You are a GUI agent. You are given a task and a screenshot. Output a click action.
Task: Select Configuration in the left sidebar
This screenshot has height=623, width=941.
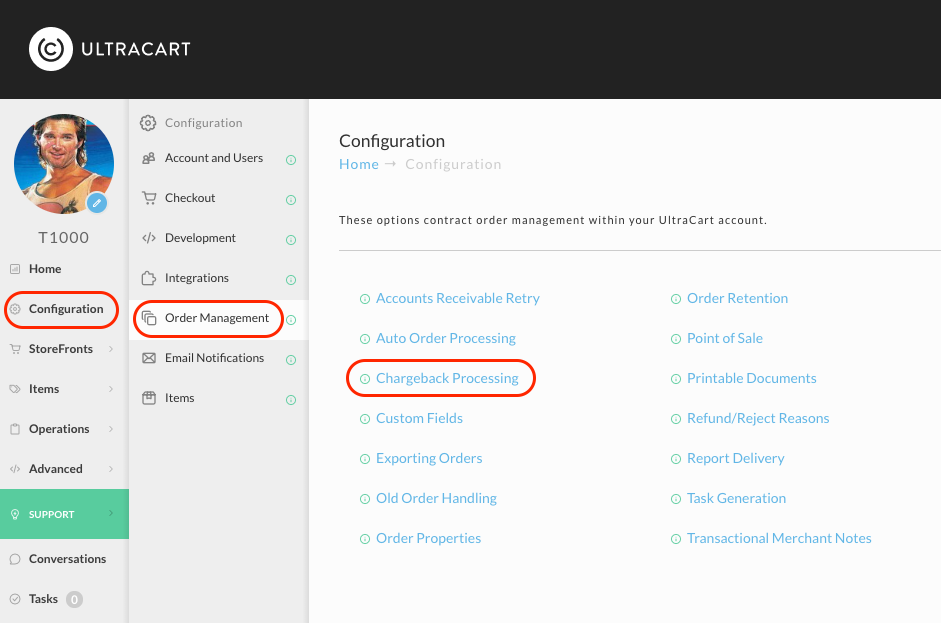coord(64,309)
